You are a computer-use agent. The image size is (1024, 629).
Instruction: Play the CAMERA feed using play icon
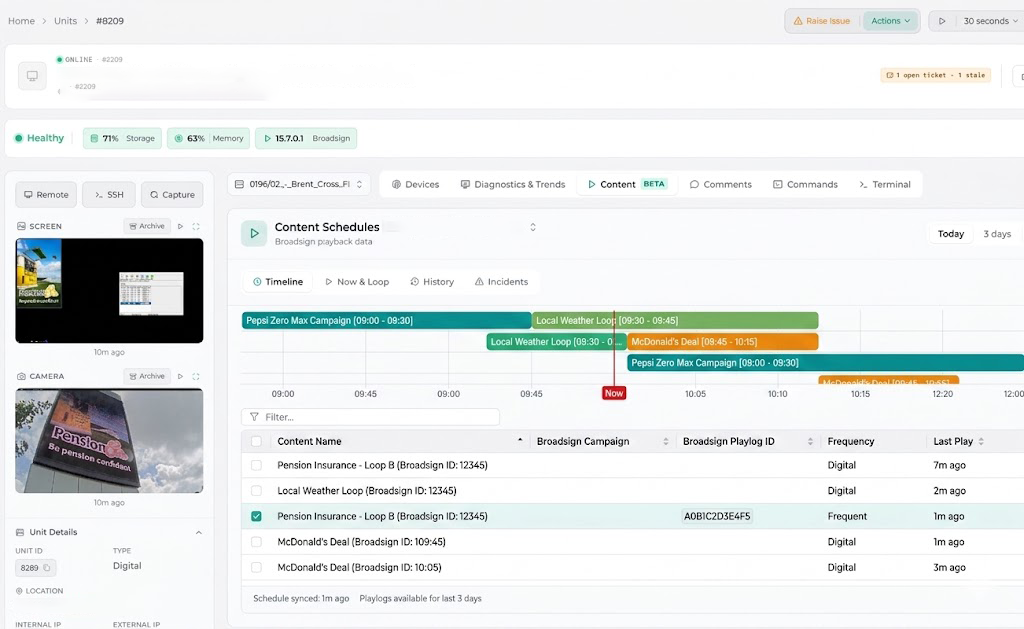point(181,377)
